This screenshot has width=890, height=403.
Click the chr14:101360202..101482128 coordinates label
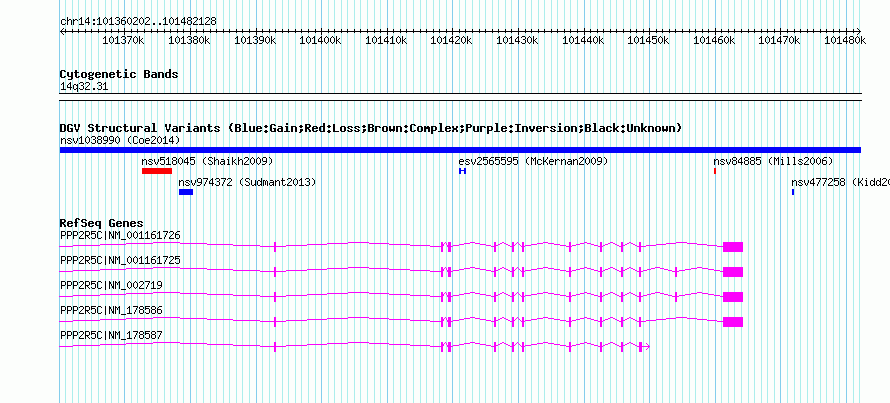coord(138,21)
